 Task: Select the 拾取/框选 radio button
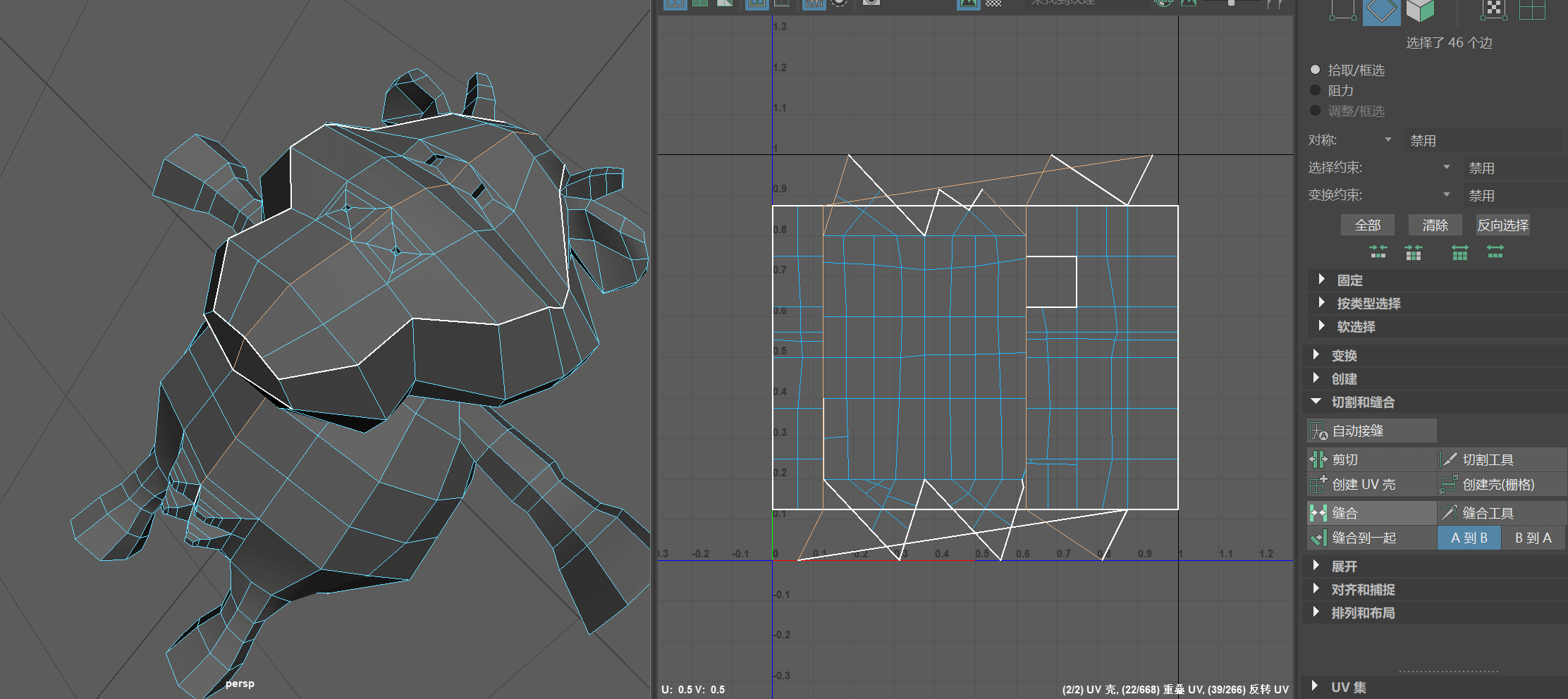[x=1315, y=70]
